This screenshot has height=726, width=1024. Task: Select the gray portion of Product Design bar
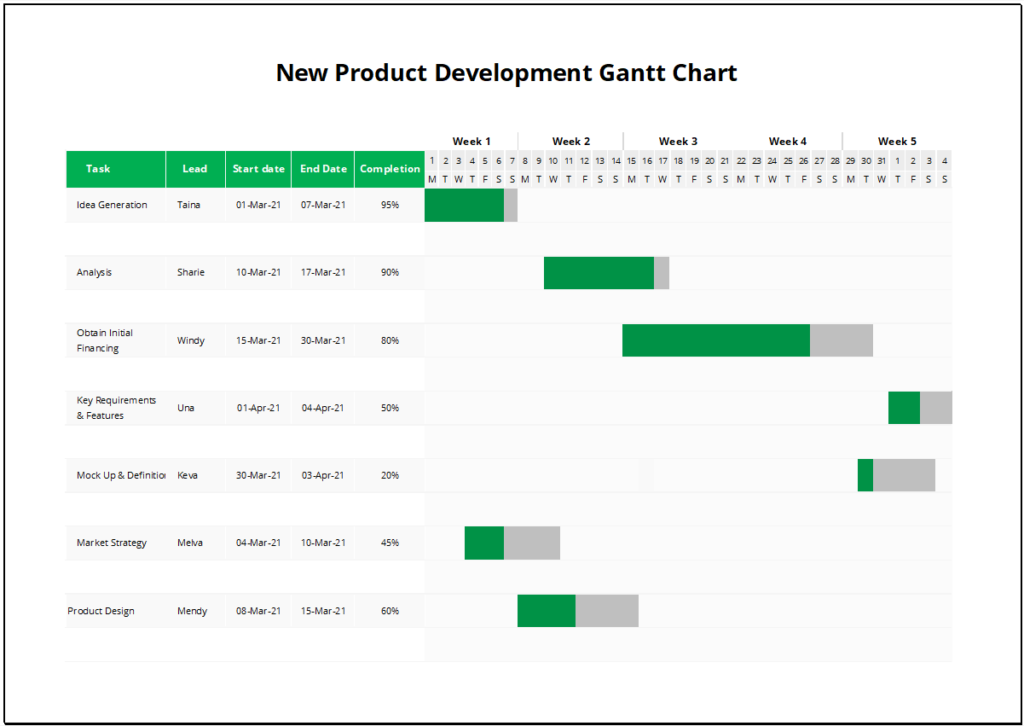606,610
